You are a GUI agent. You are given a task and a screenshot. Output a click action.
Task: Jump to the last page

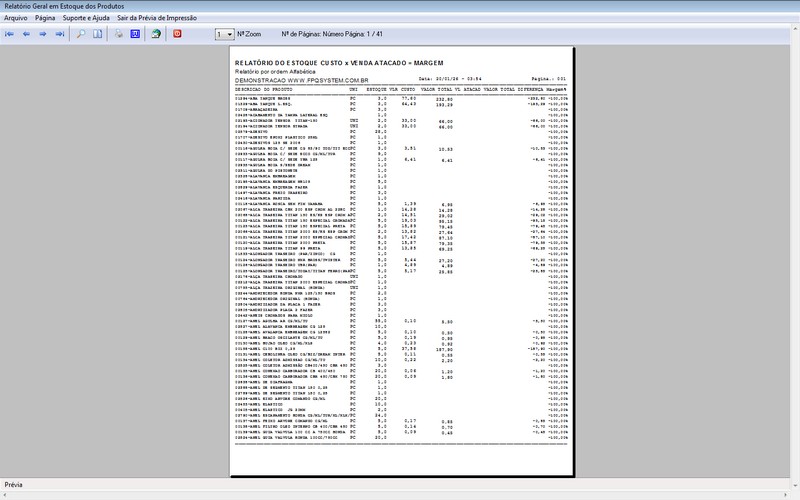pyautogui.click(x=61, y=34)
